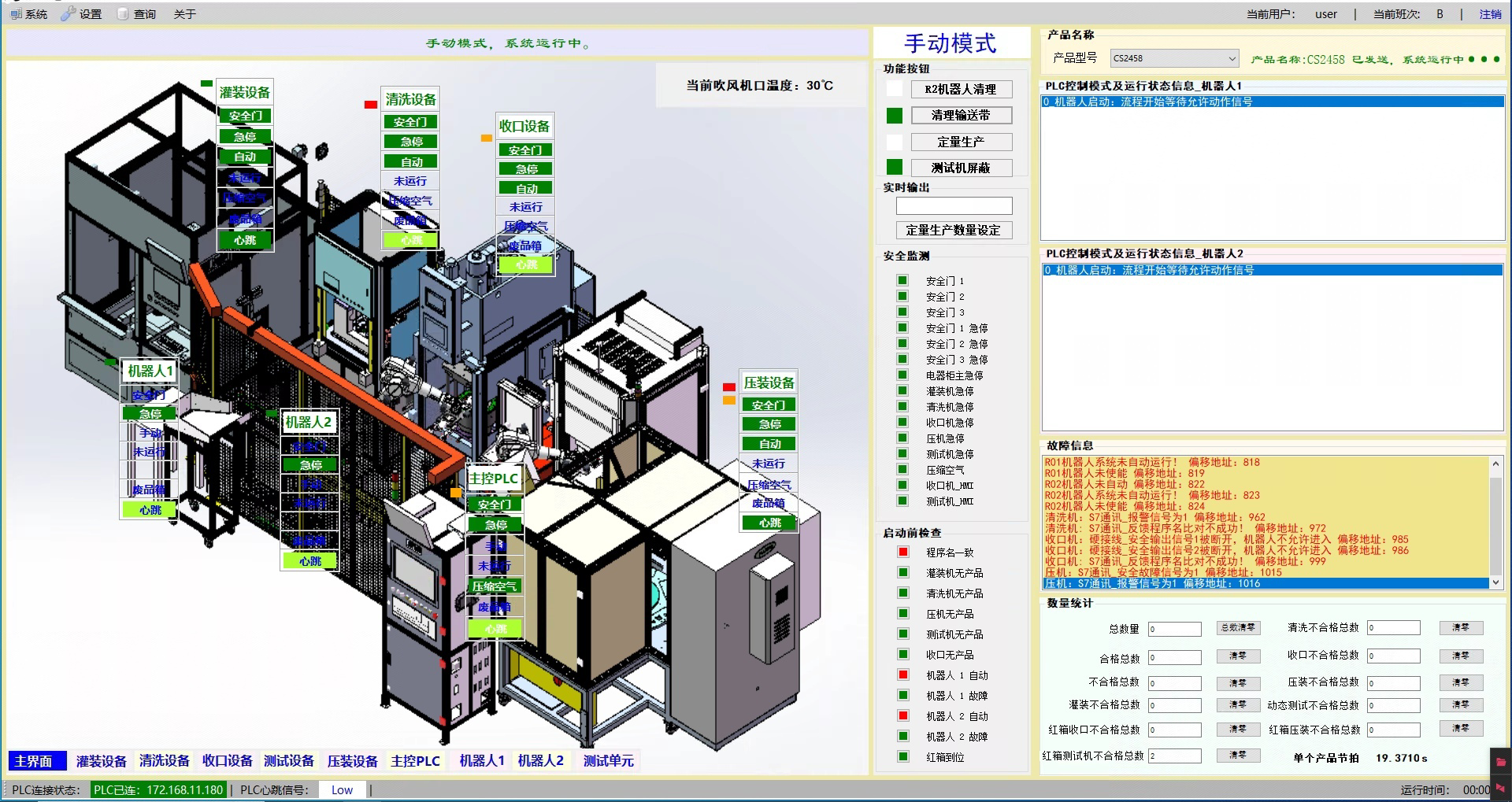Image resolution: width=1512 pixels, height=802 pixels.
Task: Toggle indicator beside 定量生产
Action: 895,142
